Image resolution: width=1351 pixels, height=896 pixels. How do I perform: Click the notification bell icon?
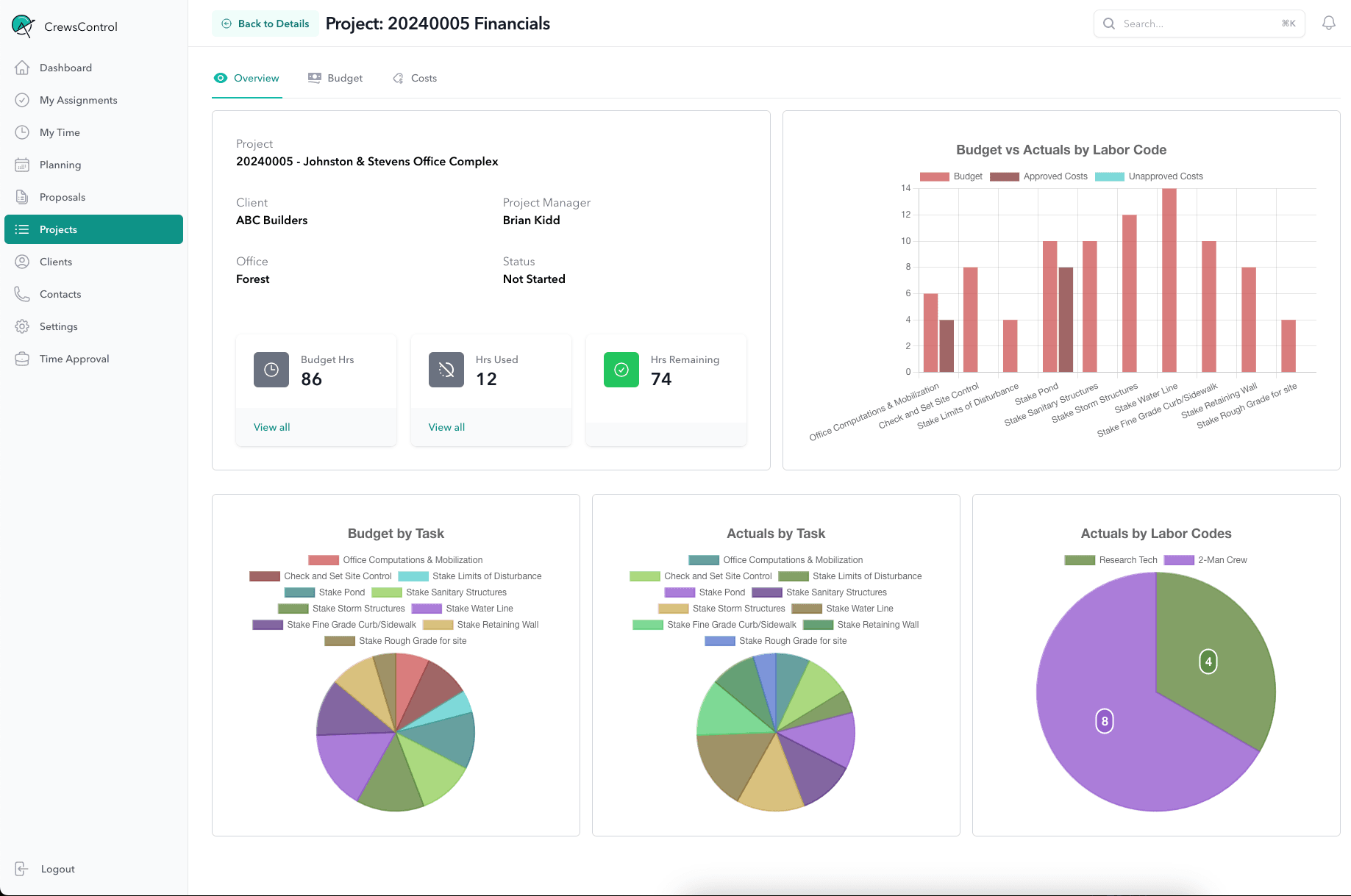[x=1328, y=24]
